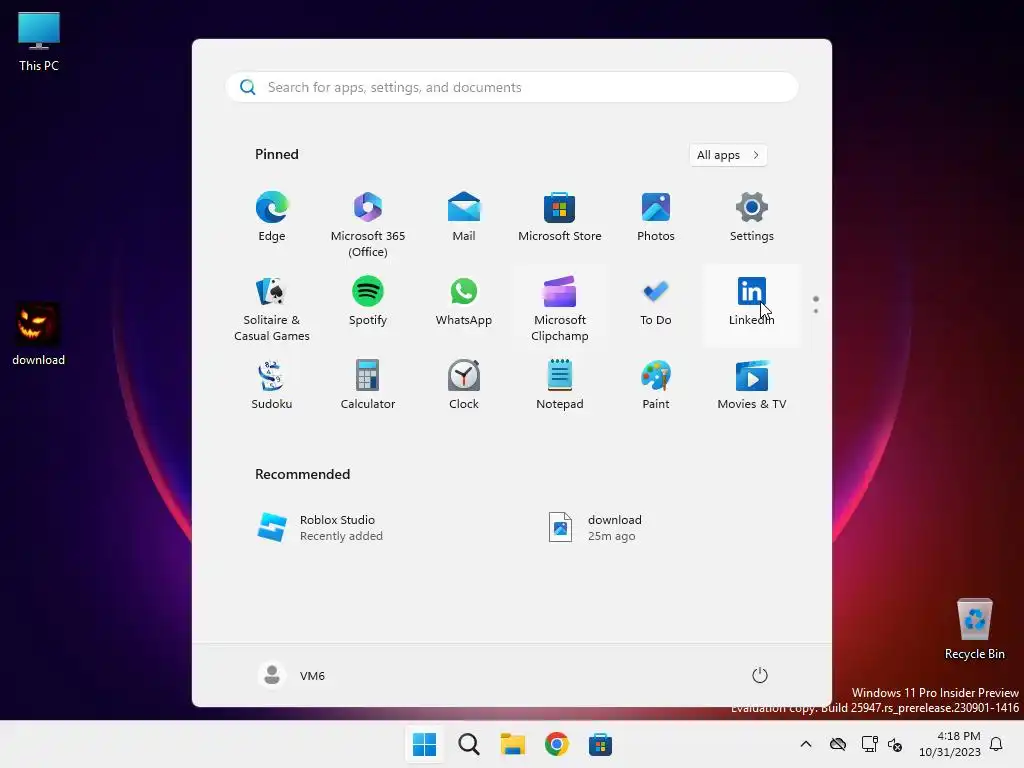This screenshot has height=768, width=1024.
Task: Launch Solitaire & Casual Games
Action: point(272,308)
